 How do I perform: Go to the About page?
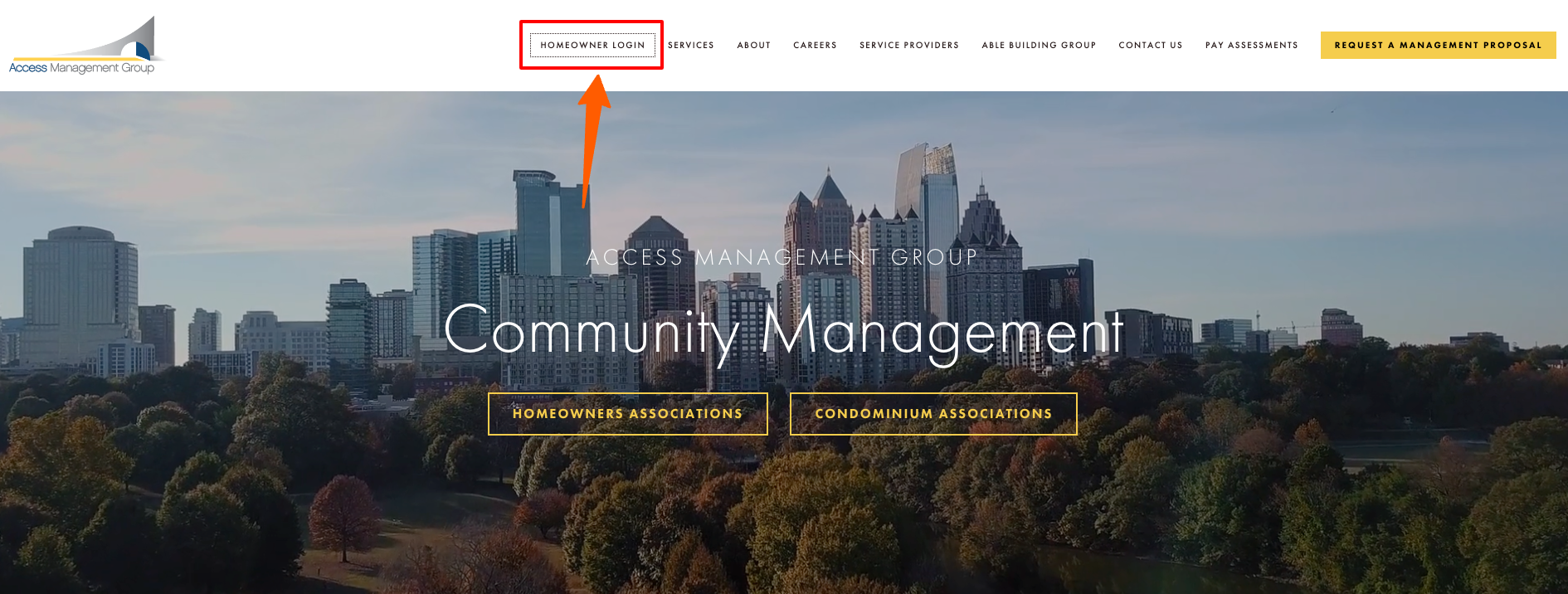point(754,45)
